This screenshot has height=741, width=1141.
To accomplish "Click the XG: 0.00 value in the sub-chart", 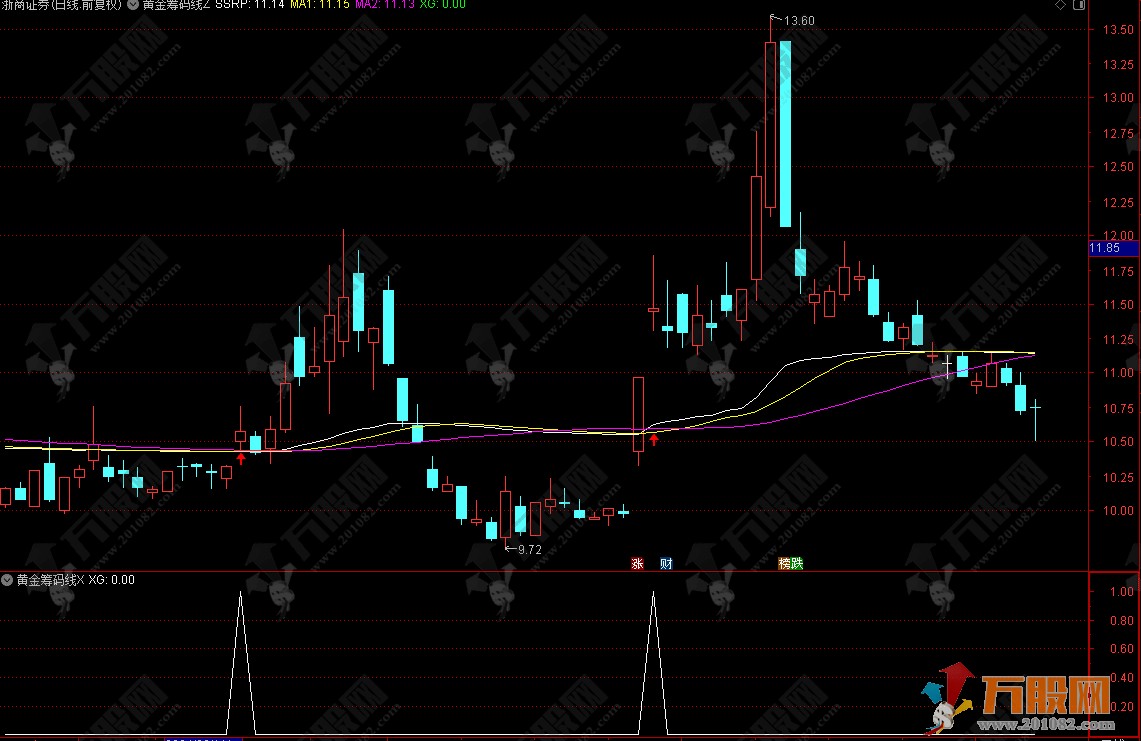I will coord(111,580).
